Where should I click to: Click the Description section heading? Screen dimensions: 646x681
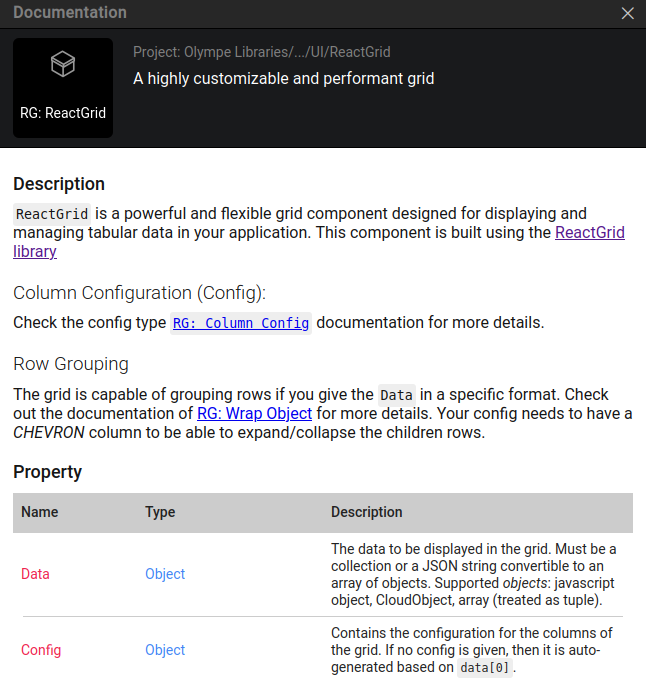(59, 184)
